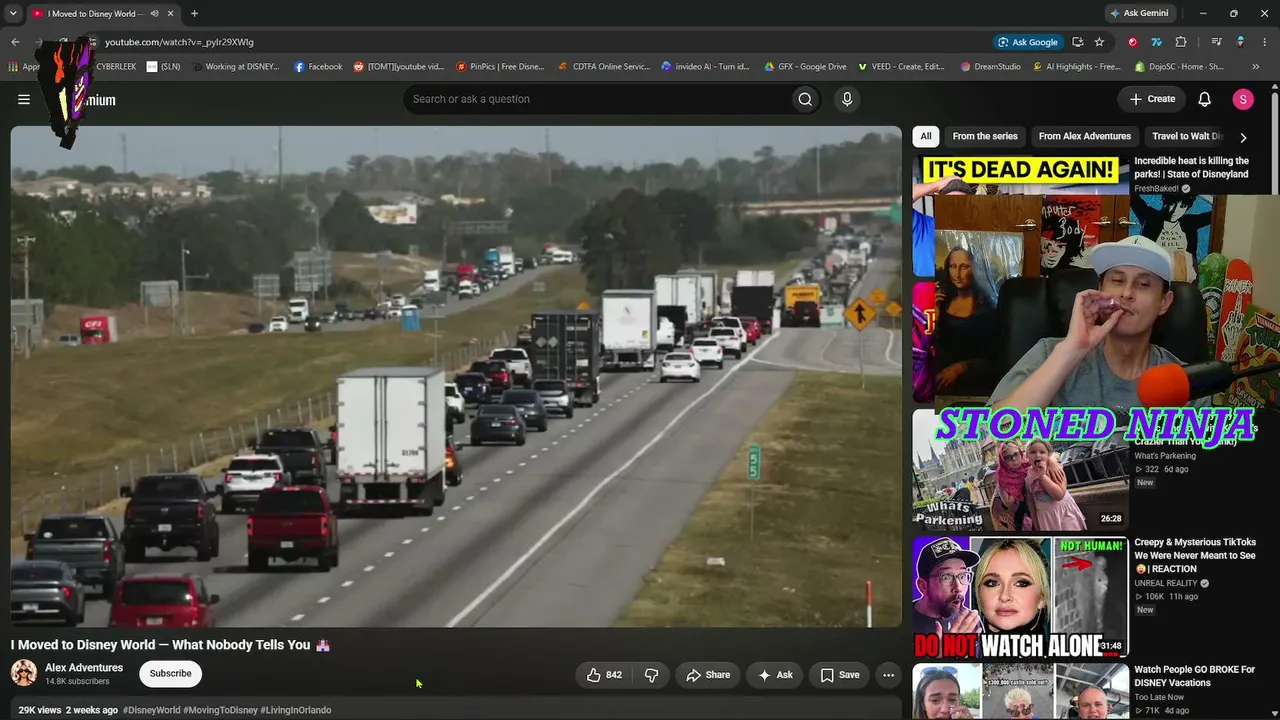This screenshot has height=720, width=1280.
Task: Select the From the series chip
Action: click(x=985, y=137)
